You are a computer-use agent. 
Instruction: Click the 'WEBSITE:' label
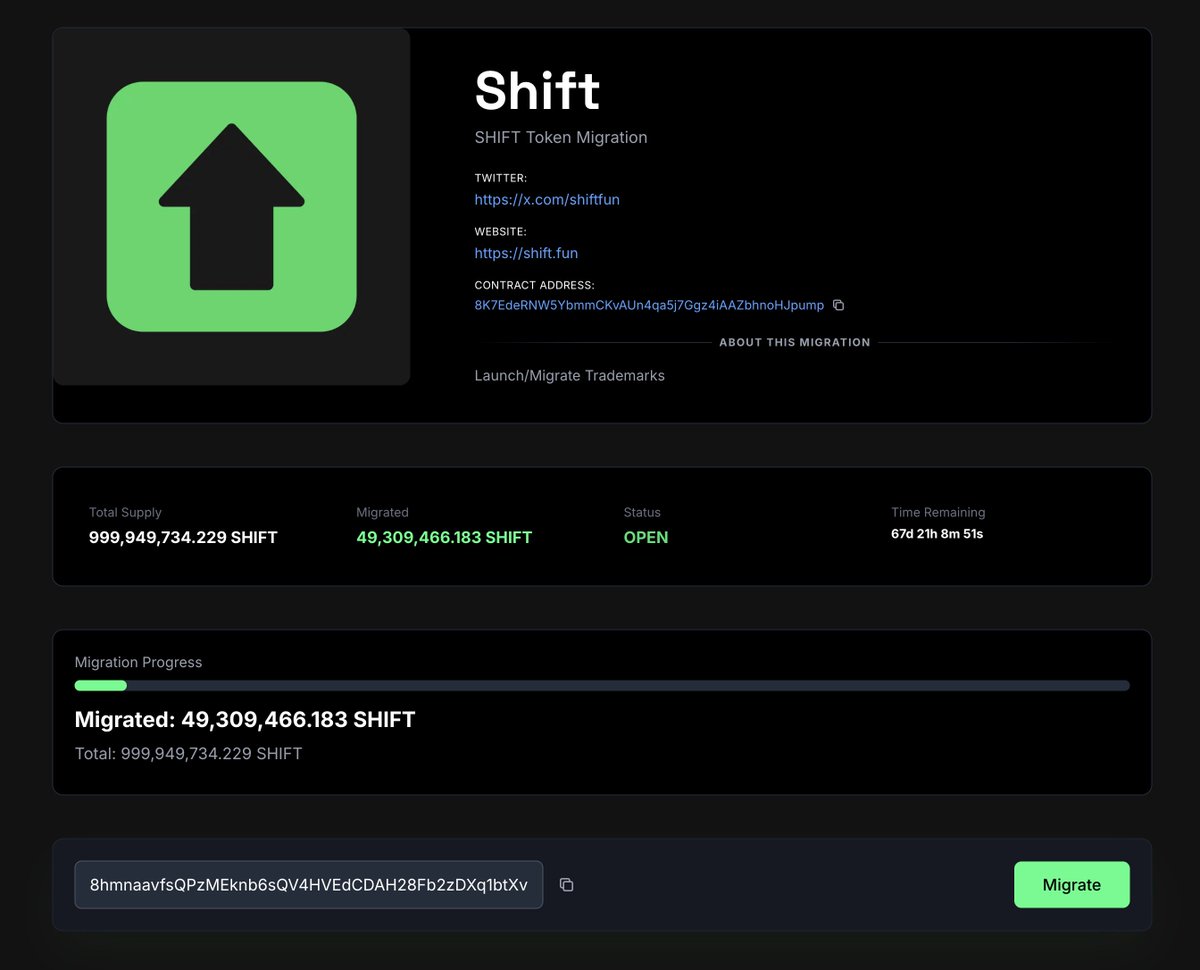[x=500, y=232]
